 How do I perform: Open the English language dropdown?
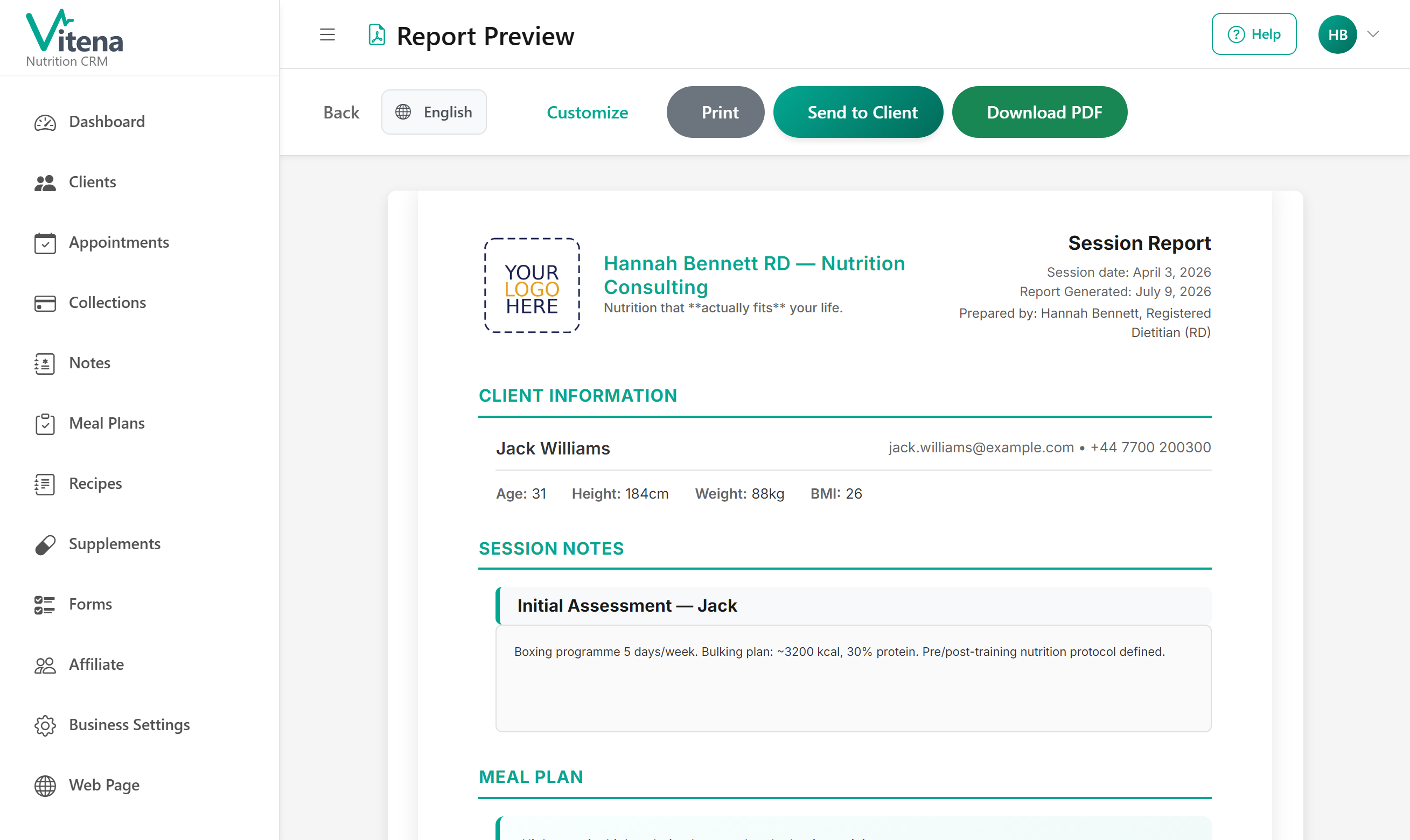coord(434,112)
